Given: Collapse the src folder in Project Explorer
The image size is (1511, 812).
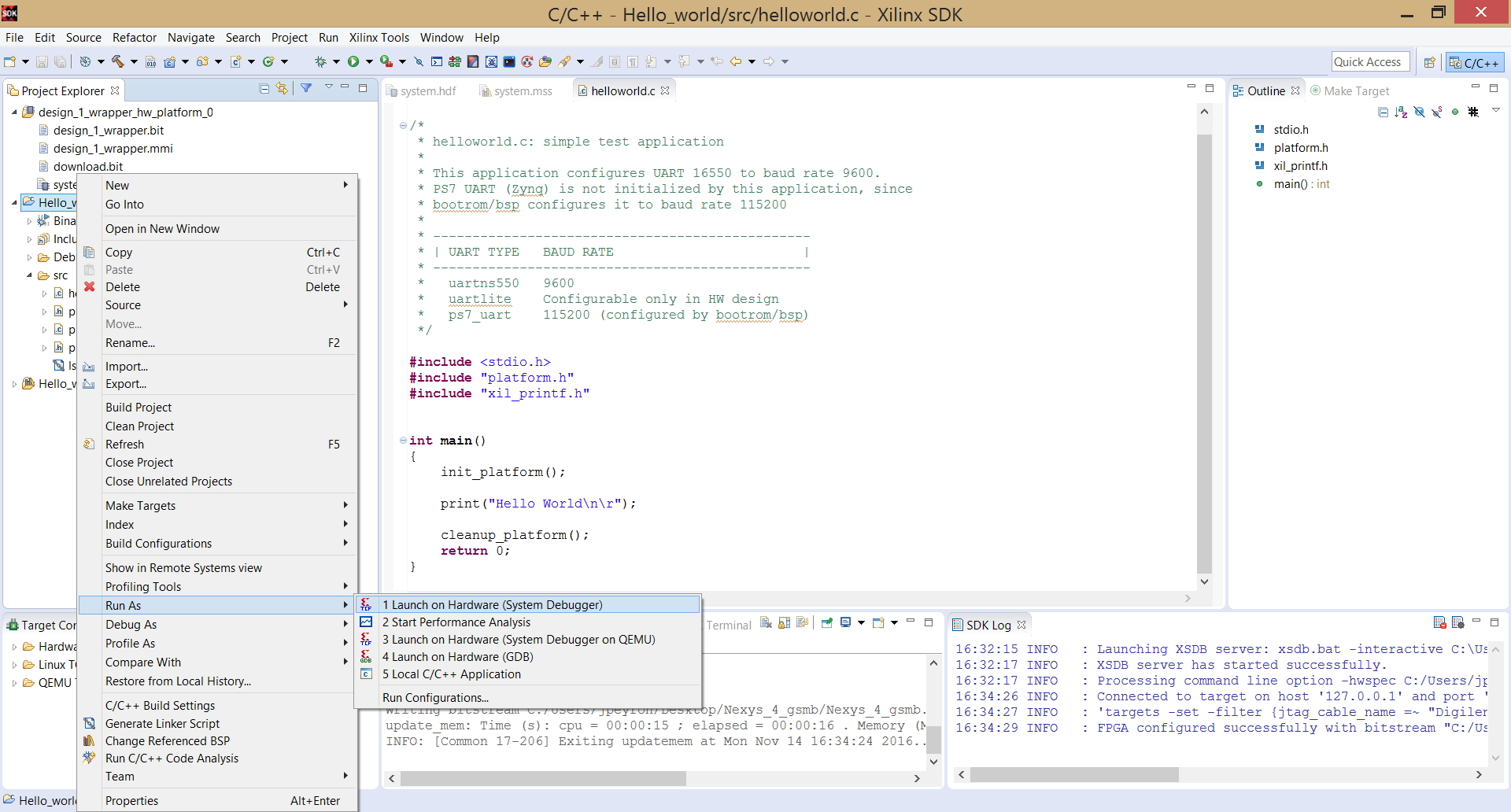Looking at the screenshot, I should pos(29,275).
